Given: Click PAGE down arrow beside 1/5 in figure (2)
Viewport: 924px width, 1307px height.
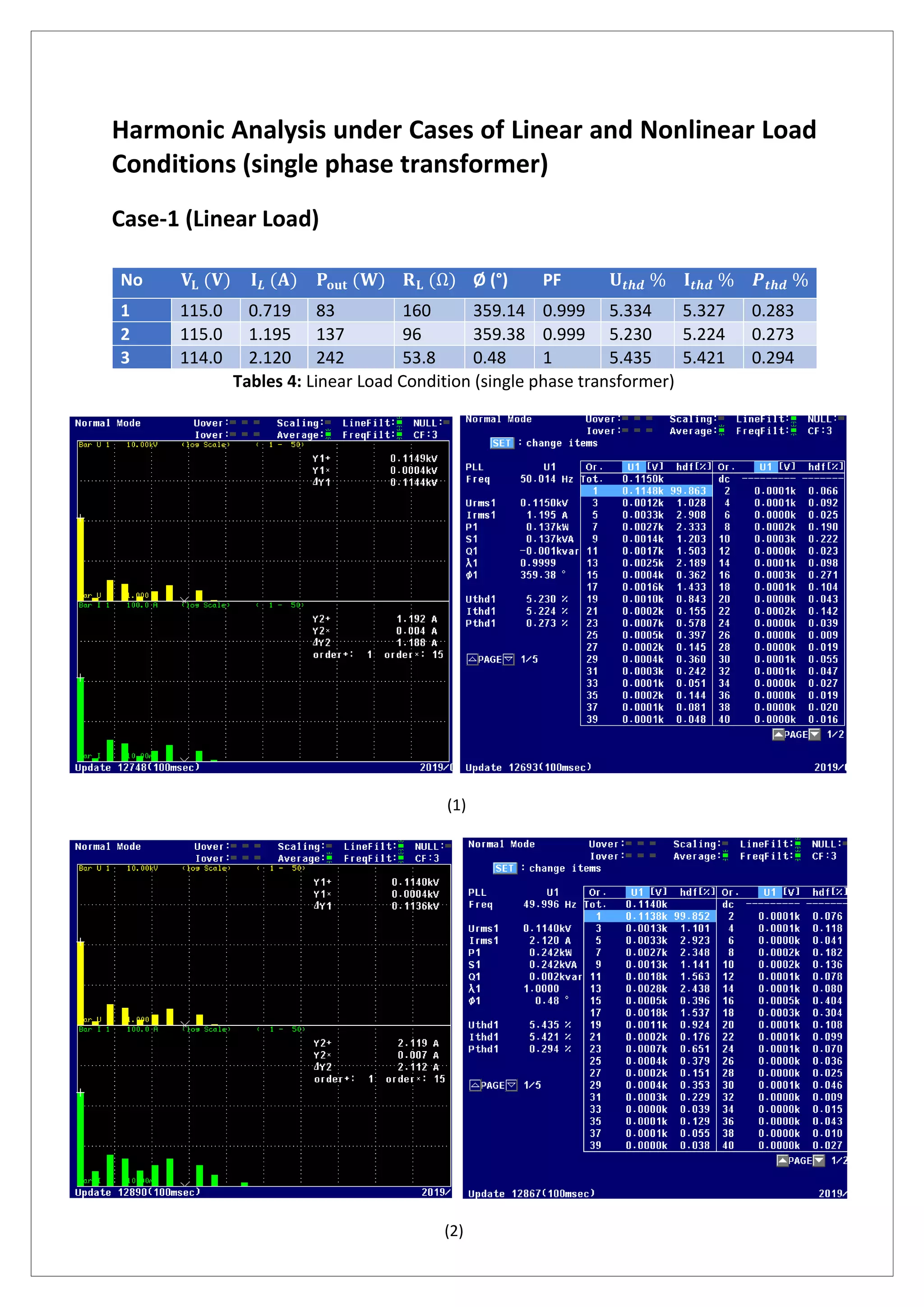Looking at the screenshot, I should (x=512, y=1085).
